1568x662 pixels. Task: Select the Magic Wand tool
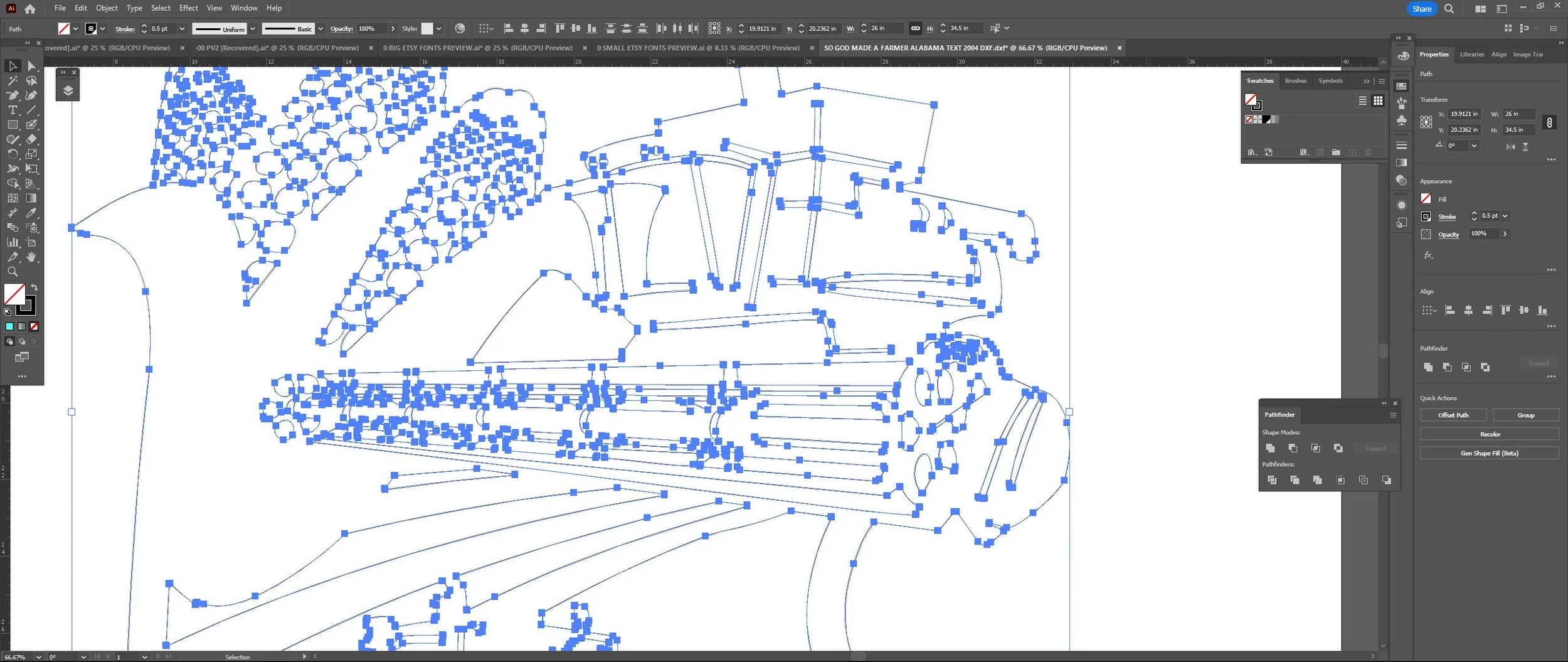click(13, 81)
